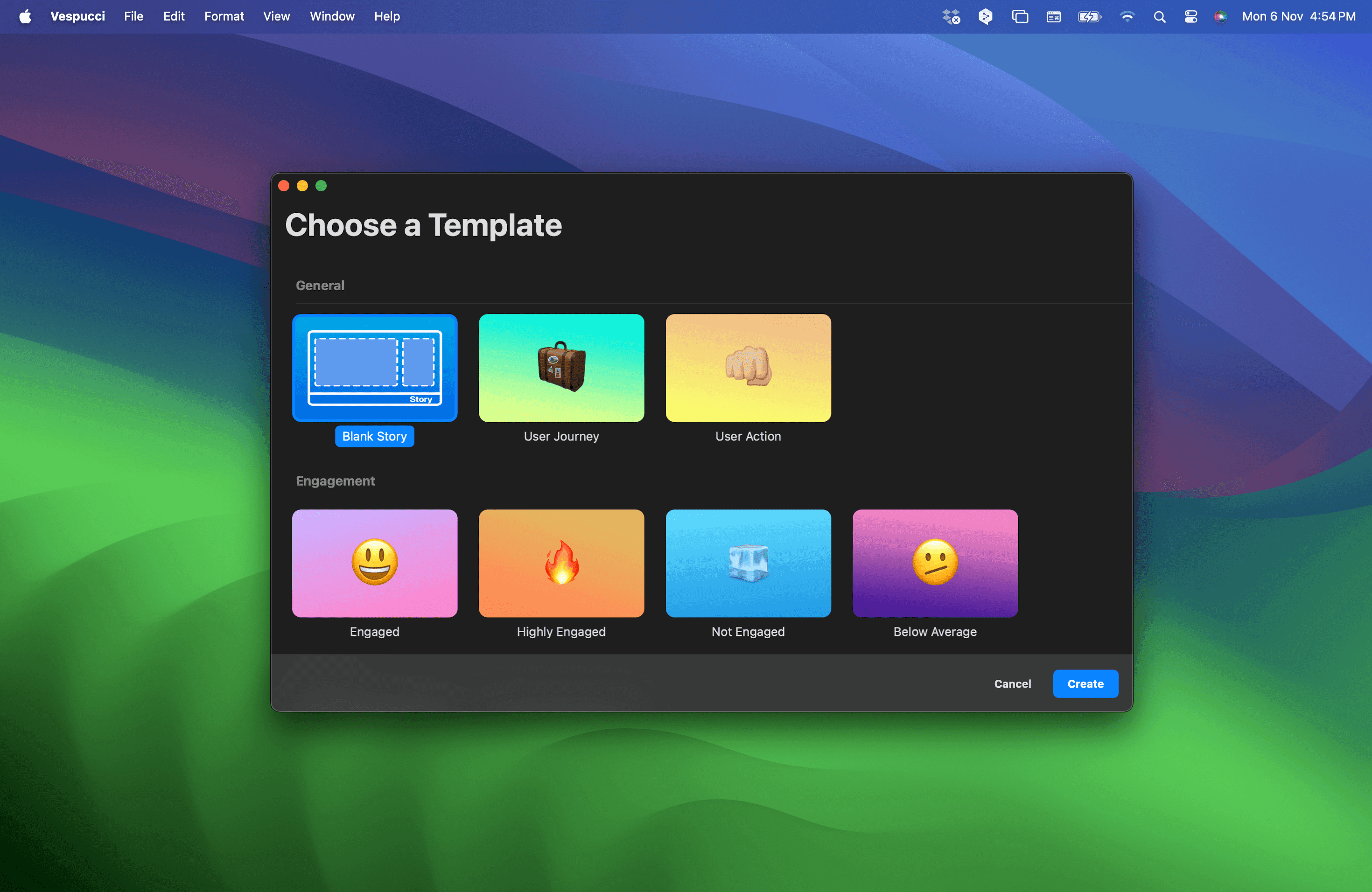The height and width of the screenshot is (892, 1372).
Task: Open the Help menu
Action: coord(386,16)
